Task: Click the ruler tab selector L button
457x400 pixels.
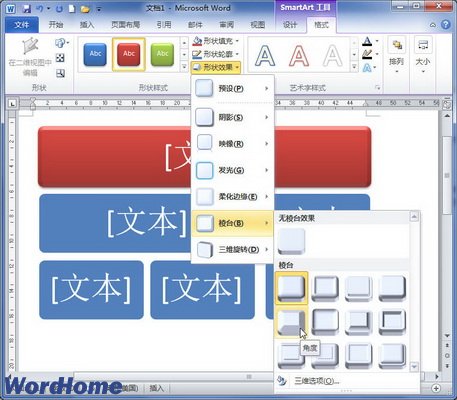Action: (12, 104)
